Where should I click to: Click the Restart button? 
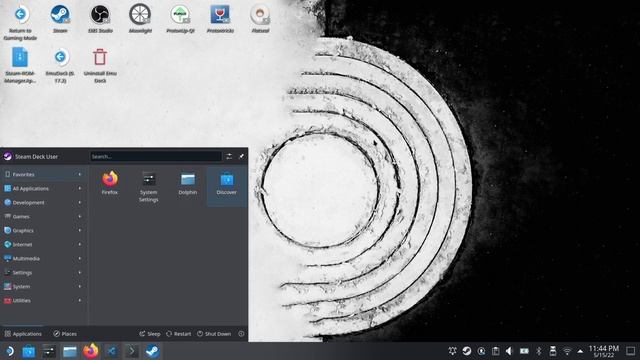(x=178, y=334)
